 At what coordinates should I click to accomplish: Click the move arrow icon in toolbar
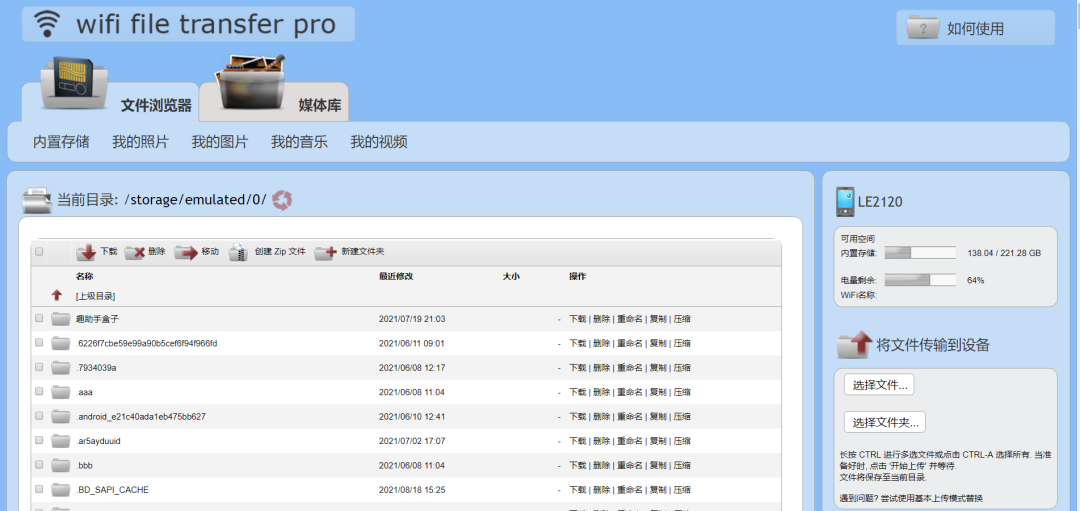tap(185, 253)
